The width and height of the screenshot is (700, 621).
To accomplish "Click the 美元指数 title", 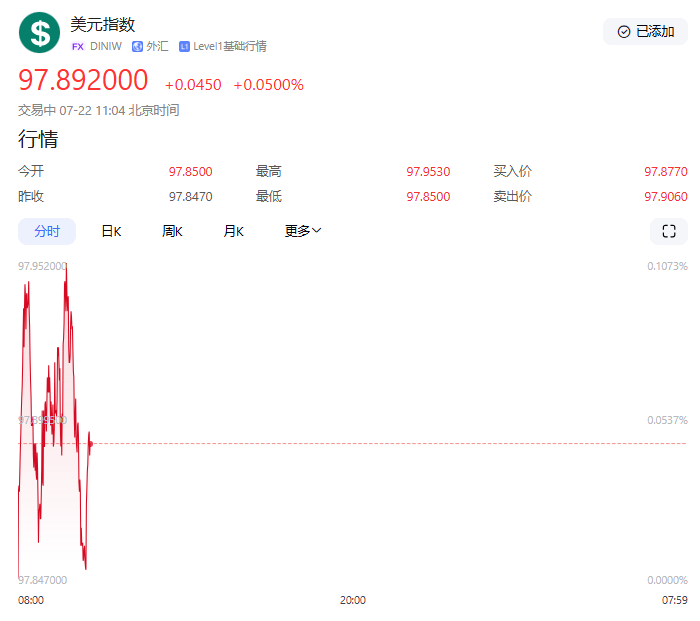I will coord(103,24).
